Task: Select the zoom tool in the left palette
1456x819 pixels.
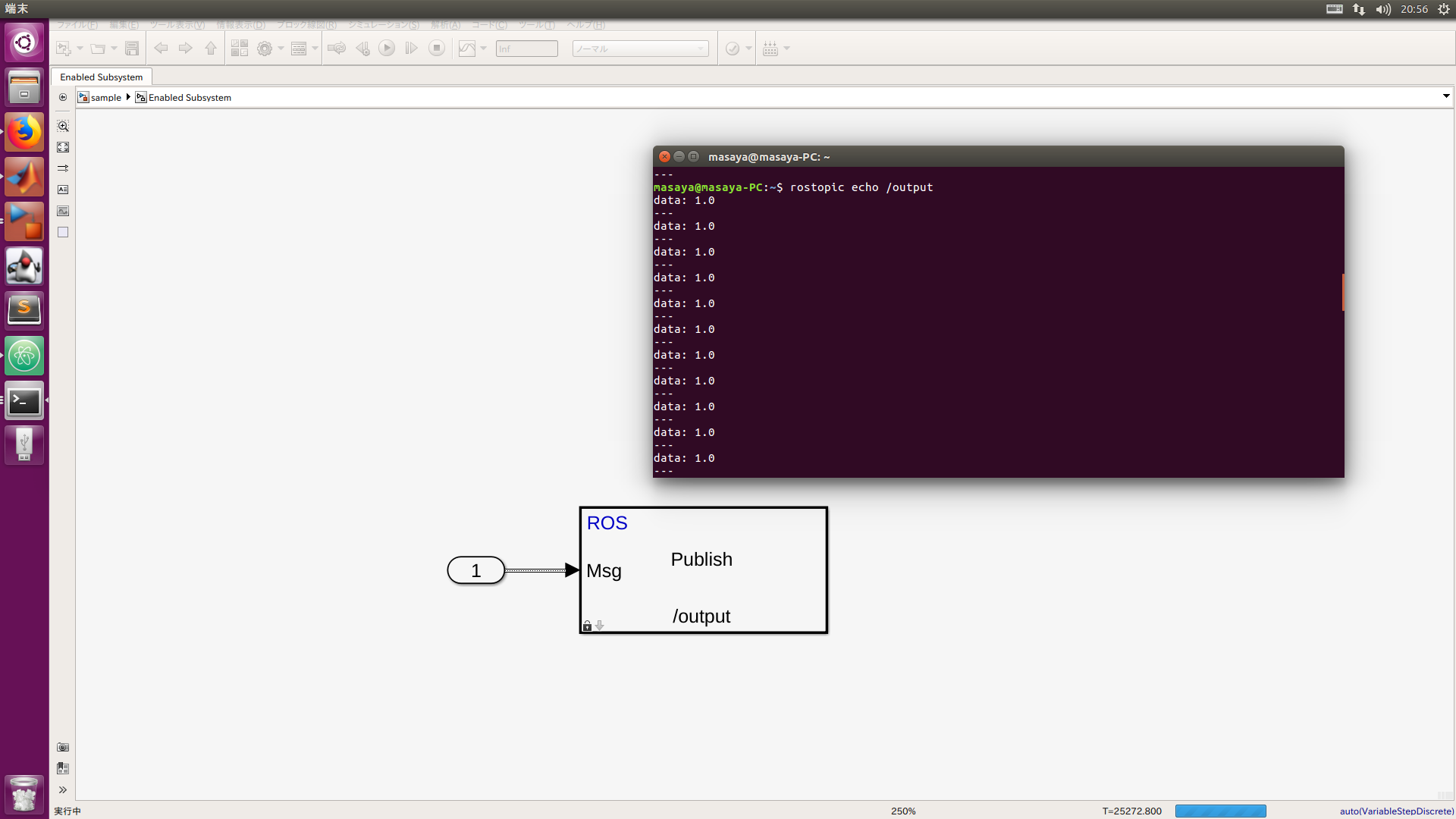Action: 63,126
